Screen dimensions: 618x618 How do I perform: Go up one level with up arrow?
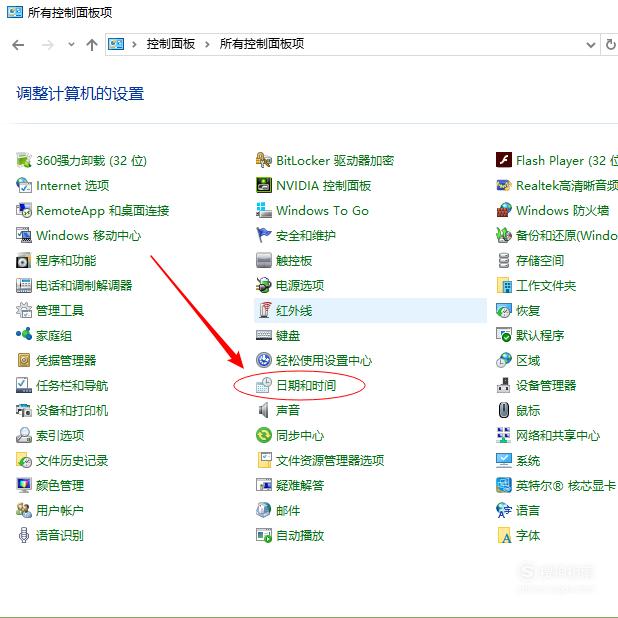(92, 45)
